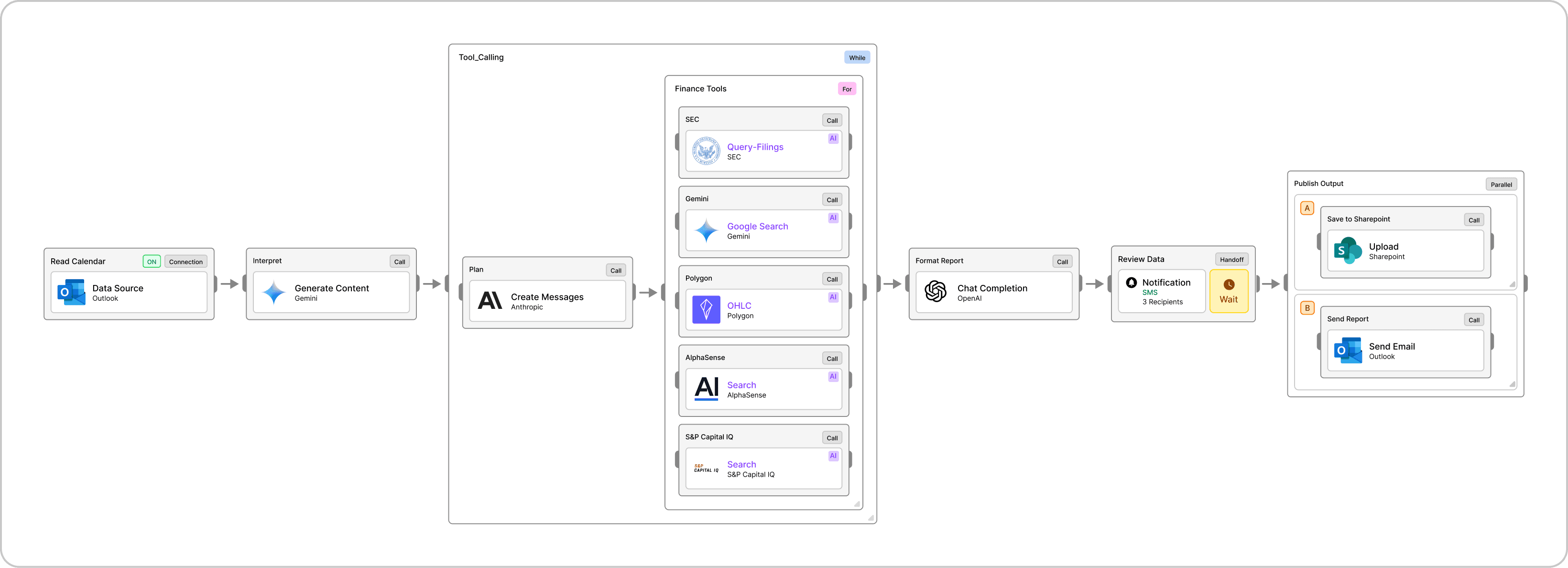Click the Gemini star icon in Interpret
The image size is (1568, 568).
[273, 292]
